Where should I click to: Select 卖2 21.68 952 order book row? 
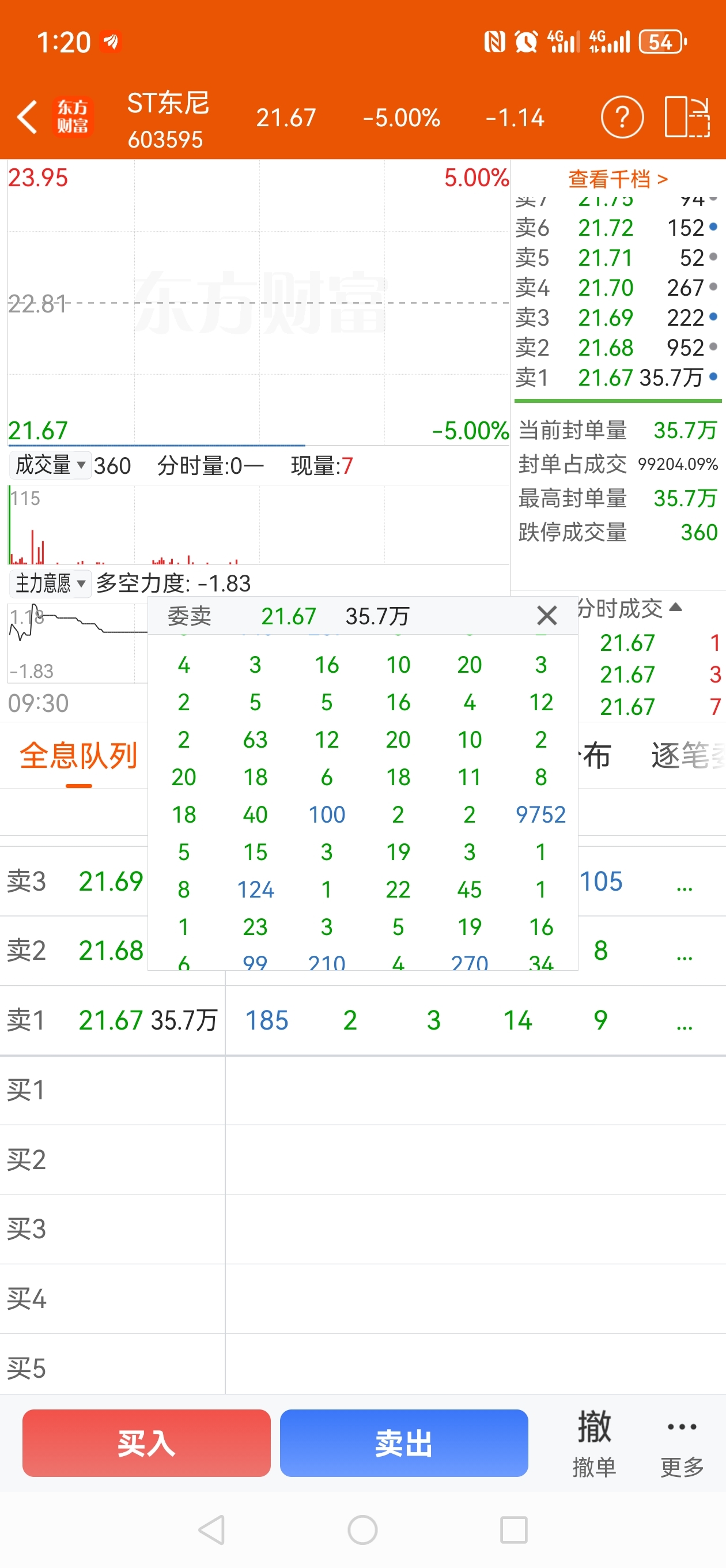(617, 348)
